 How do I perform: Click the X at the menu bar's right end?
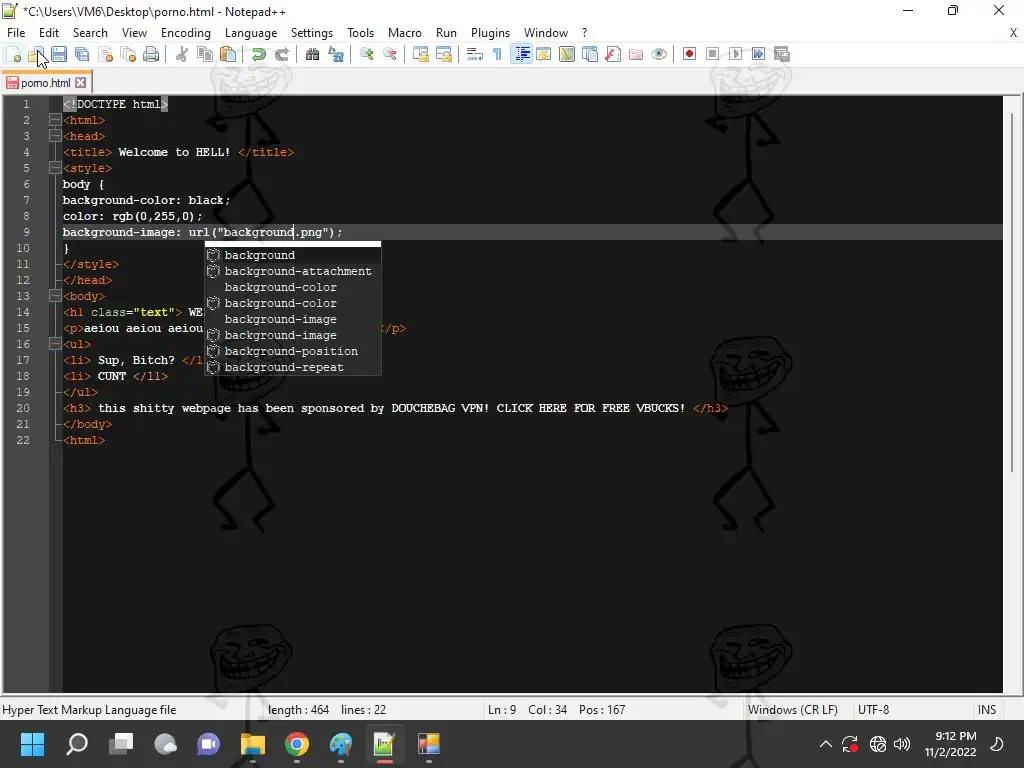pyautogui.click(x=1014, y=33)
